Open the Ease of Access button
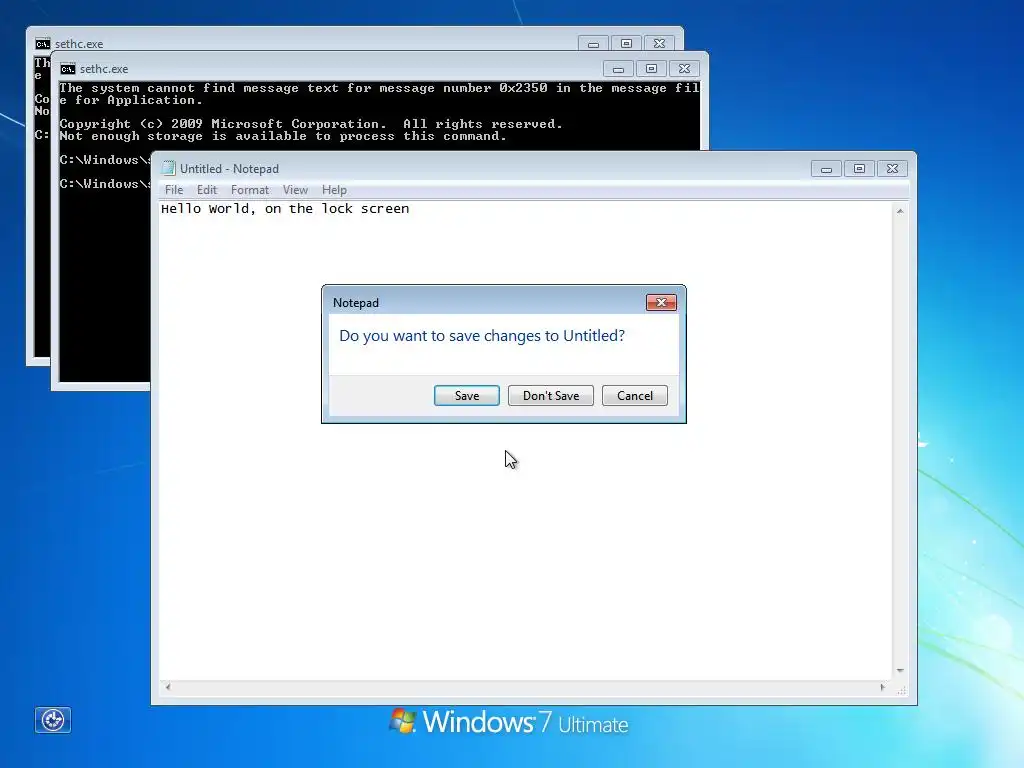This screenshot has width=1024, height=768. [53, 720]
